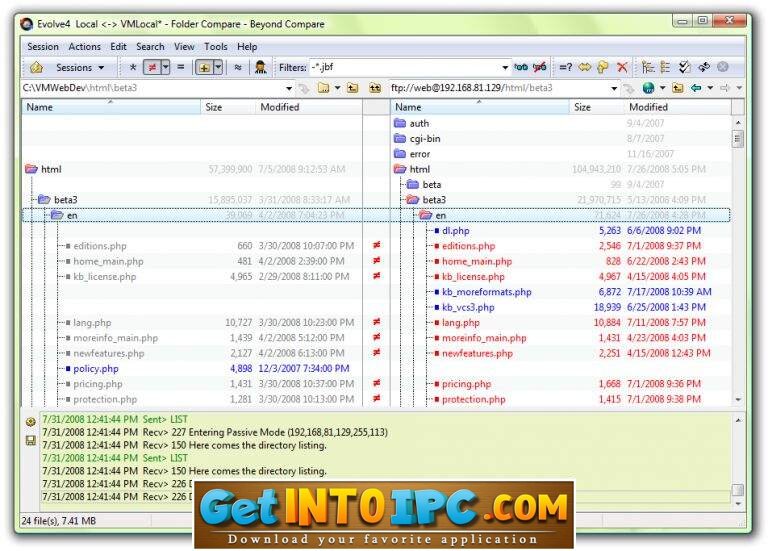
Task: Toggle the Always Show Folders button
Action: 204,67
